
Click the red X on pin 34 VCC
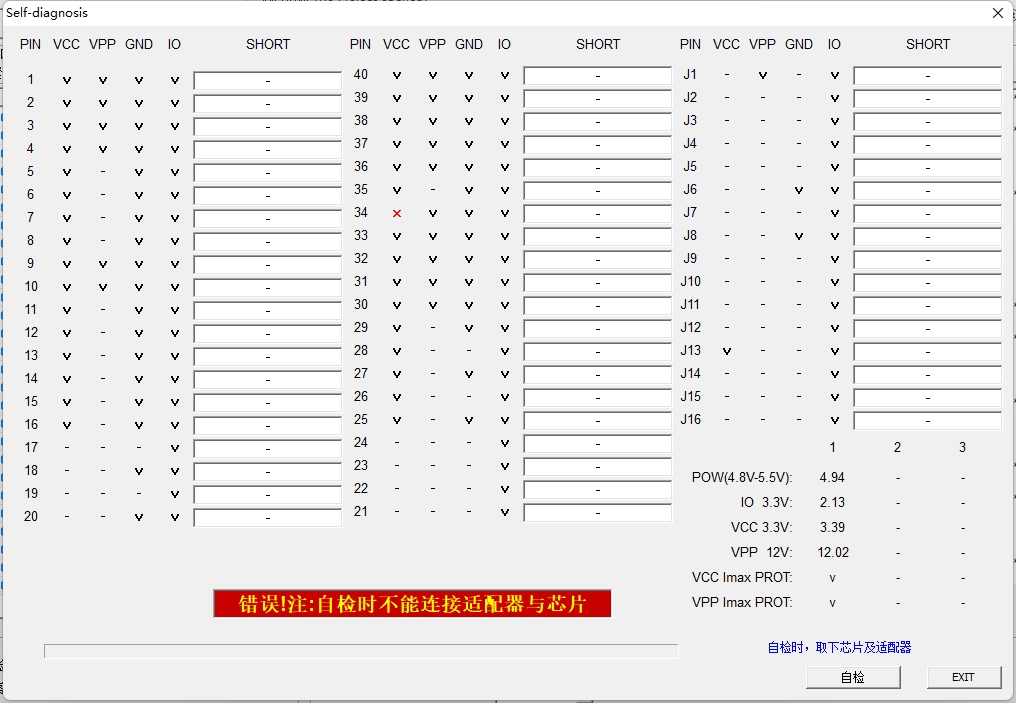397,213
